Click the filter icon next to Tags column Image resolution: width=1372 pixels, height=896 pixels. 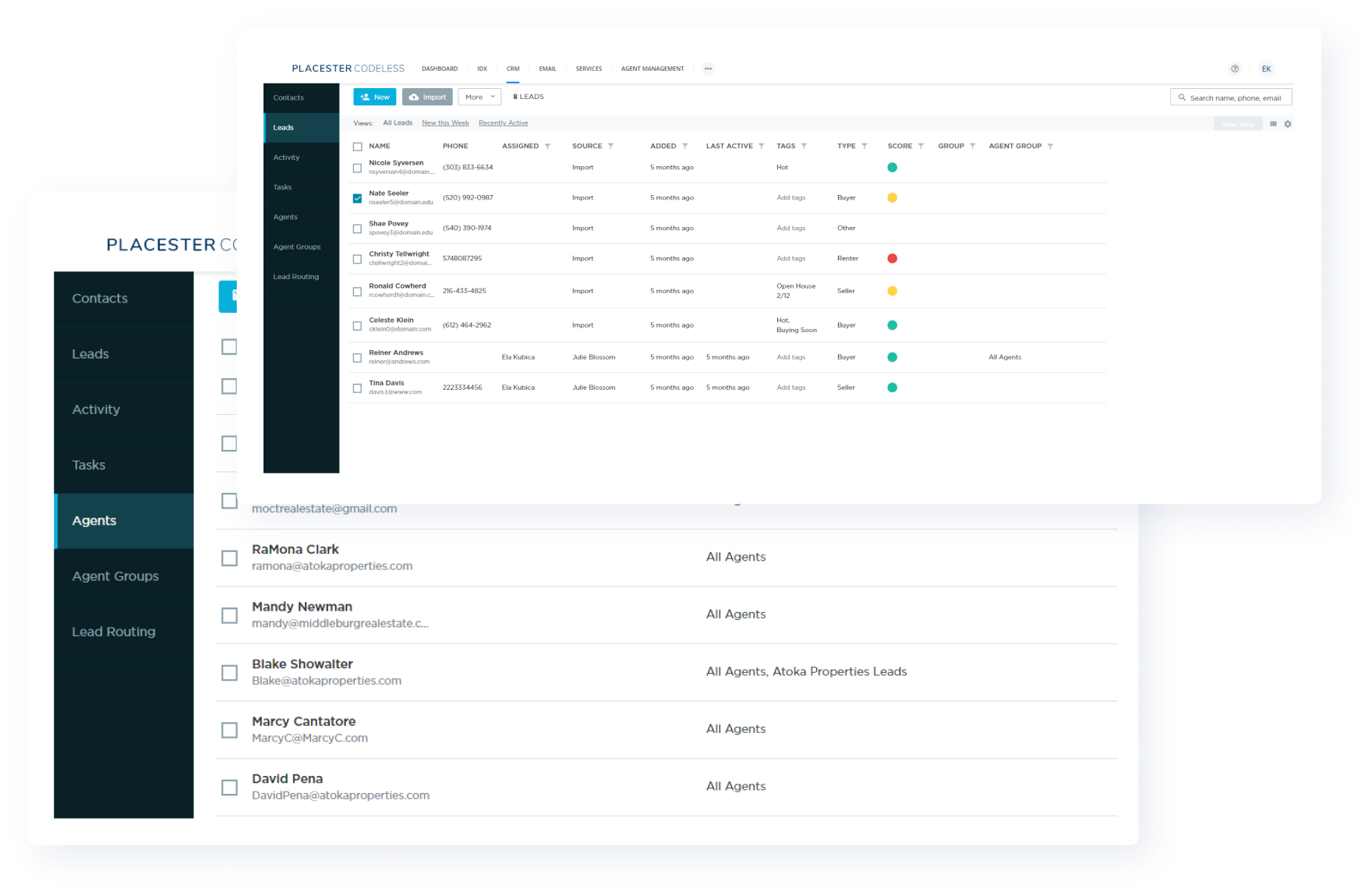[804, 147]
